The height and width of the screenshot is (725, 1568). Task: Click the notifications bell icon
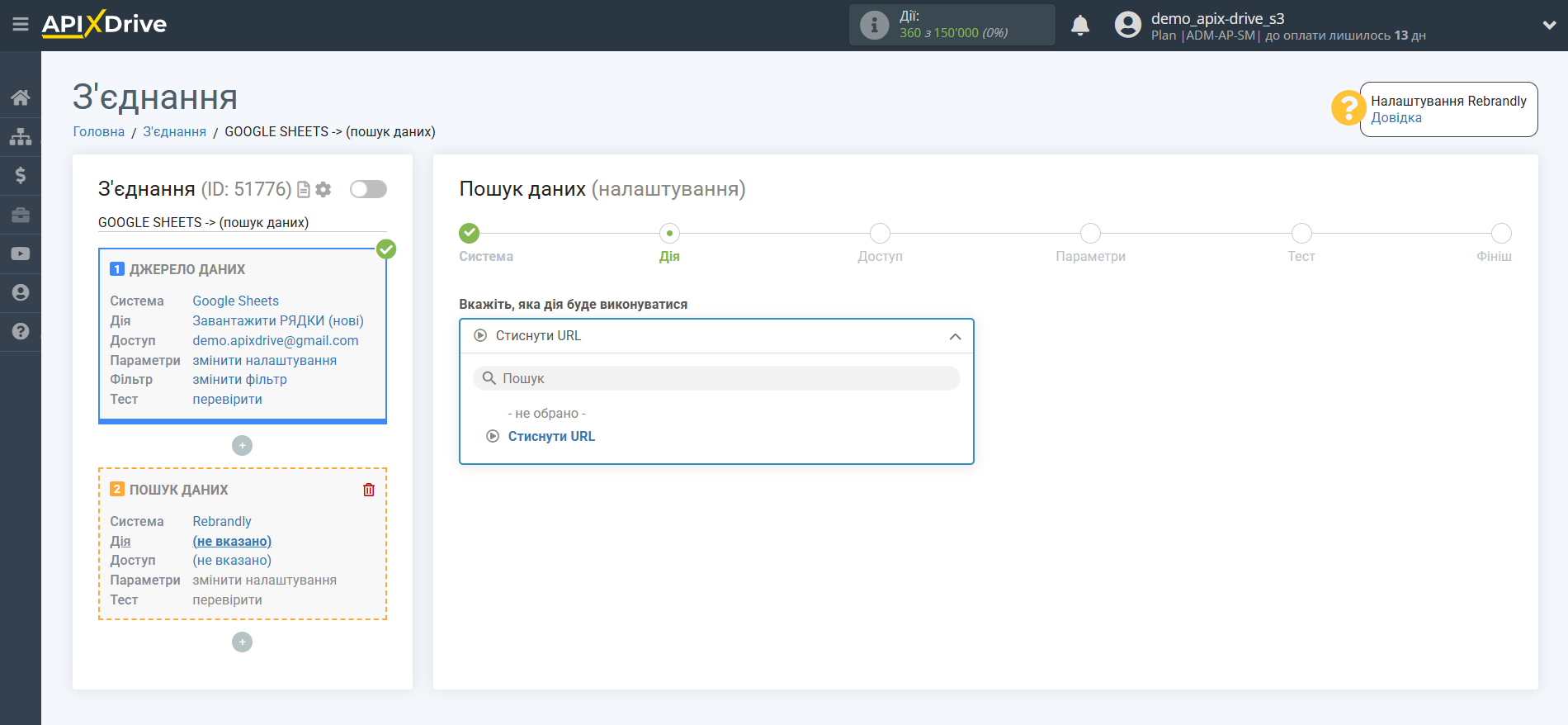coord(1079,26)
